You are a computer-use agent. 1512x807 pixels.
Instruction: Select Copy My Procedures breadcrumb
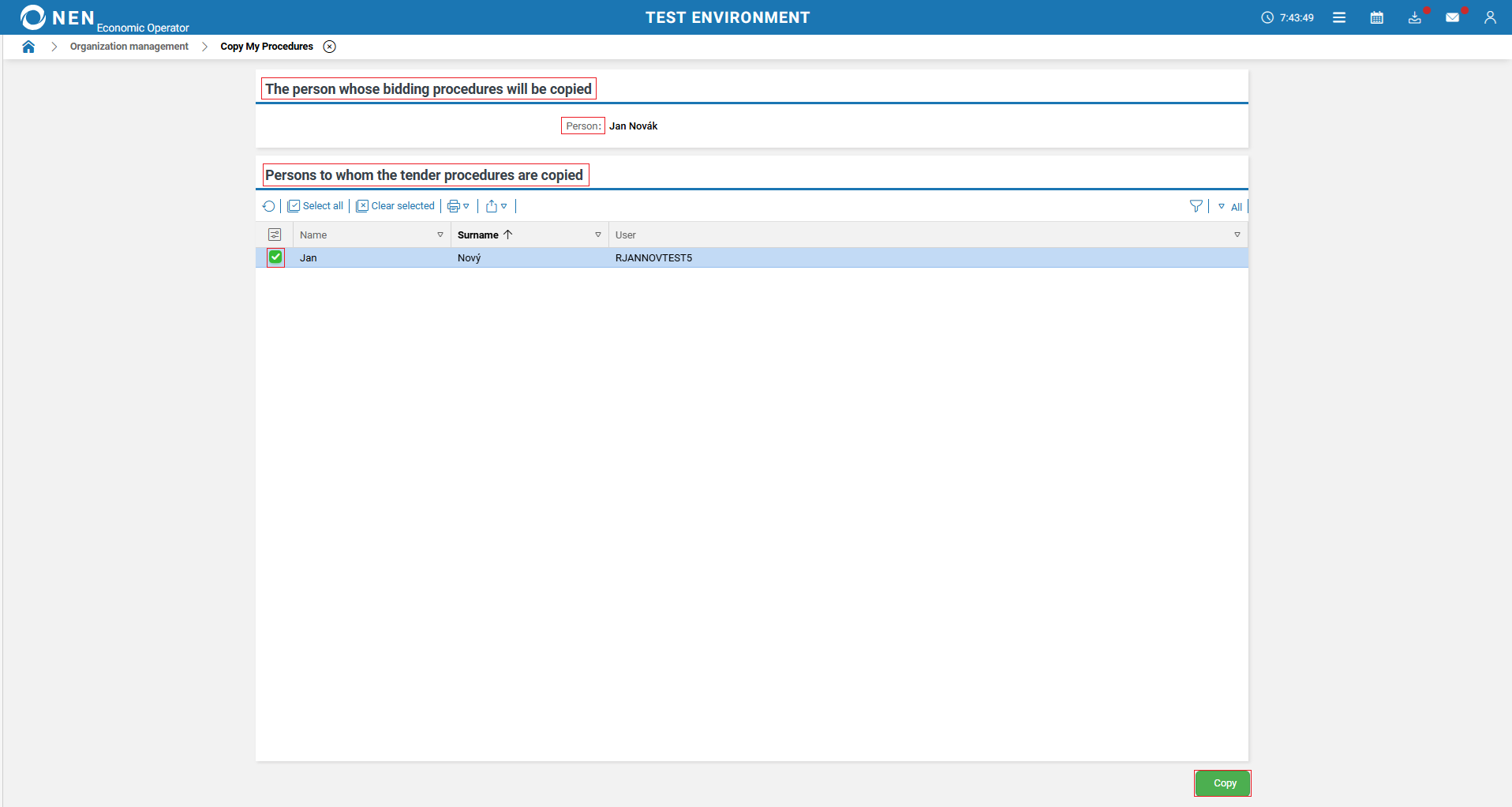click(267, 47)
